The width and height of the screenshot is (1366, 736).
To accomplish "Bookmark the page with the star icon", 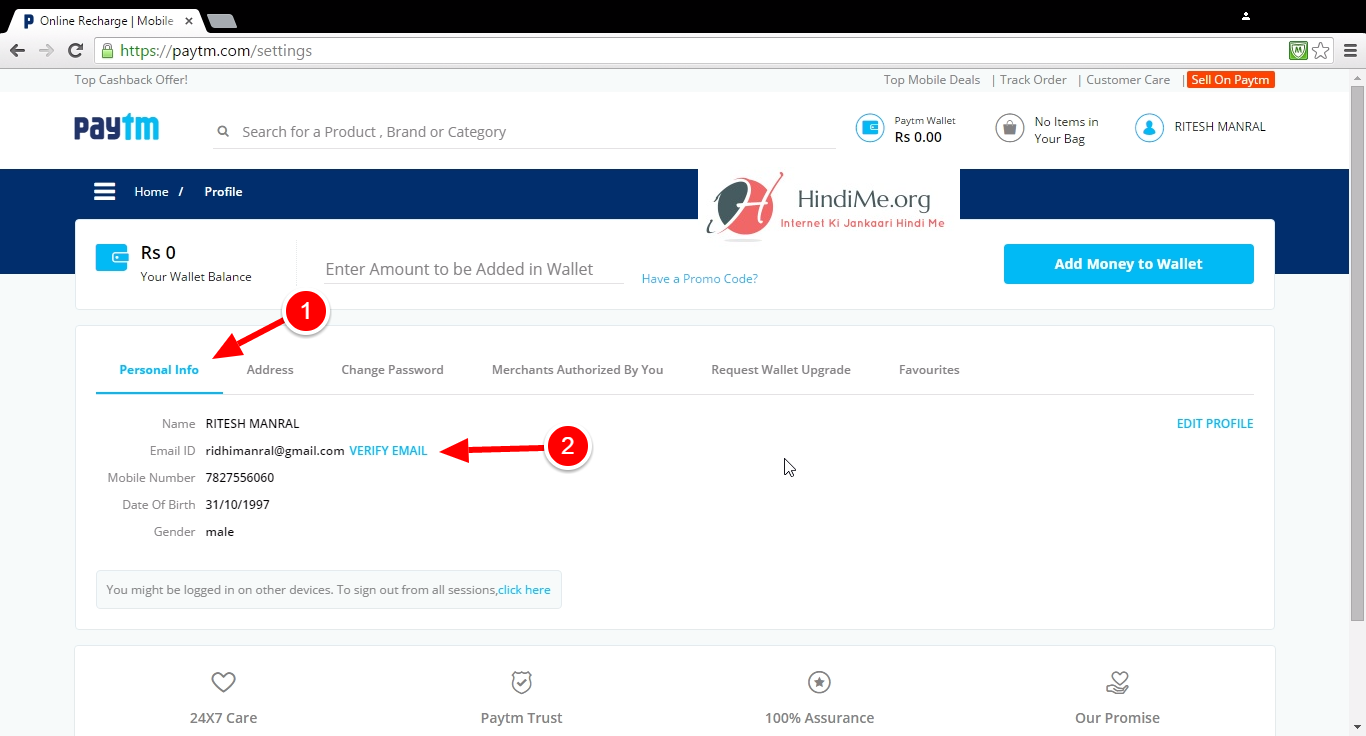I will click(1320, 50).
